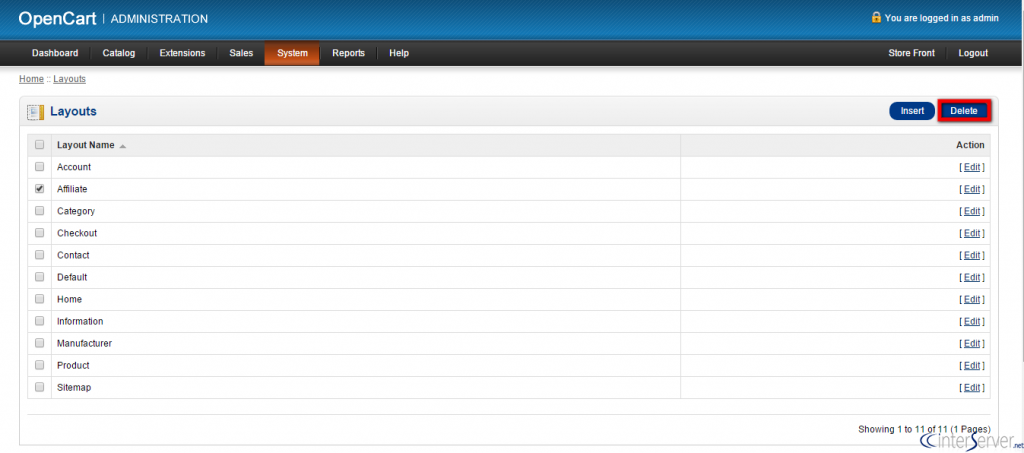The image size is (1024, 453).
Task: Click 'You are logged in as admin' text
Action: pos(942,18)
